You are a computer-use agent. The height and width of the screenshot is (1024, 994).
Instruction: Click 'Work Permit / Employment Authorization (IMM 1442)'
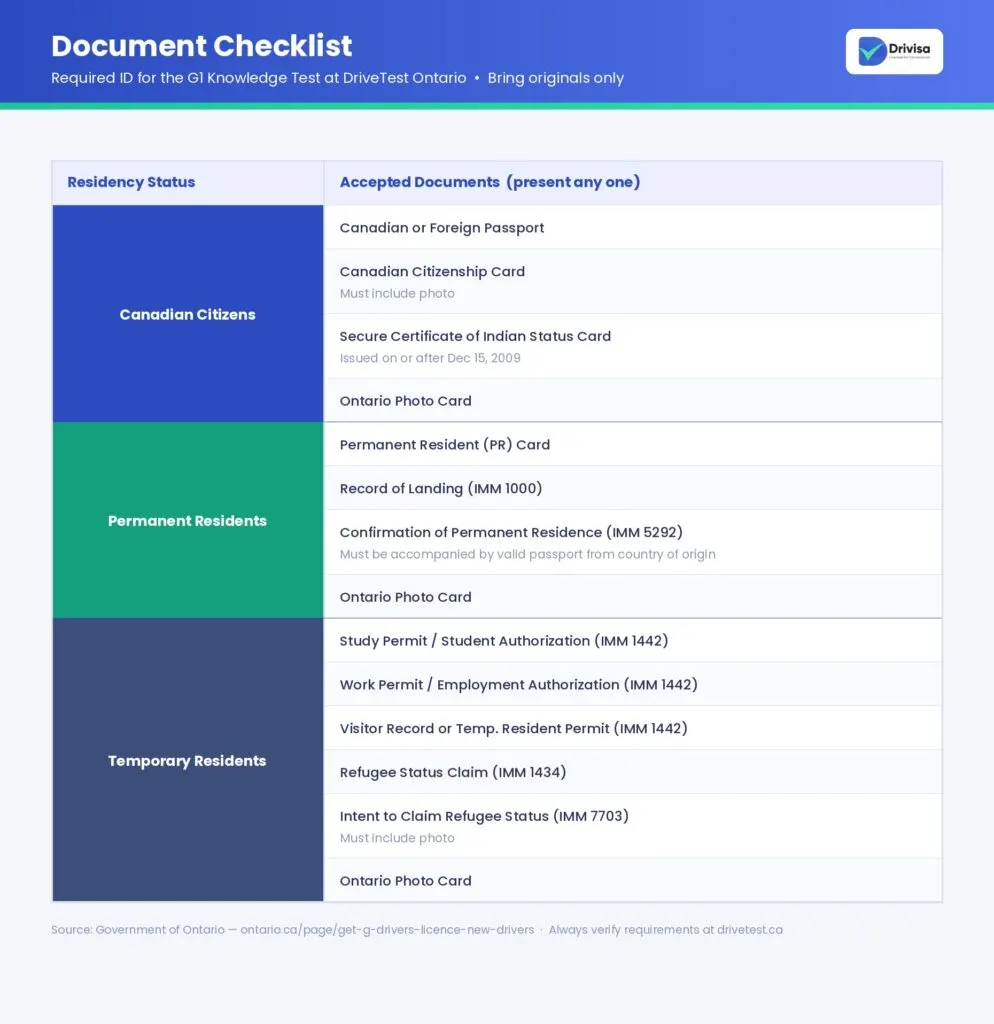pyautogui.click(x=519, y=684)
